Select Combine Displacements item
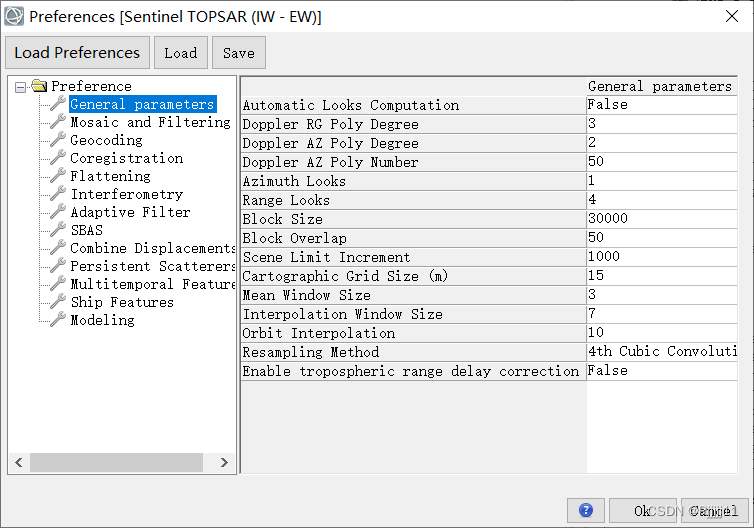The image size is (754, 528). tap(152, 248)
